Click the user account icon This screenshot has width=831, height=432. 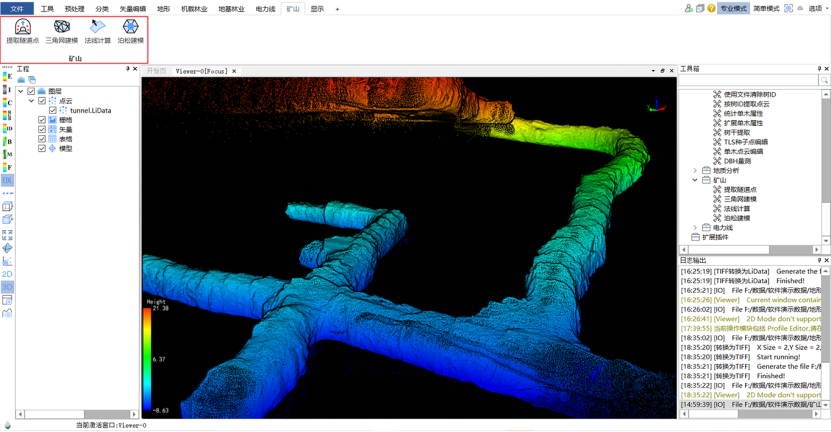[x=688, y=8]
